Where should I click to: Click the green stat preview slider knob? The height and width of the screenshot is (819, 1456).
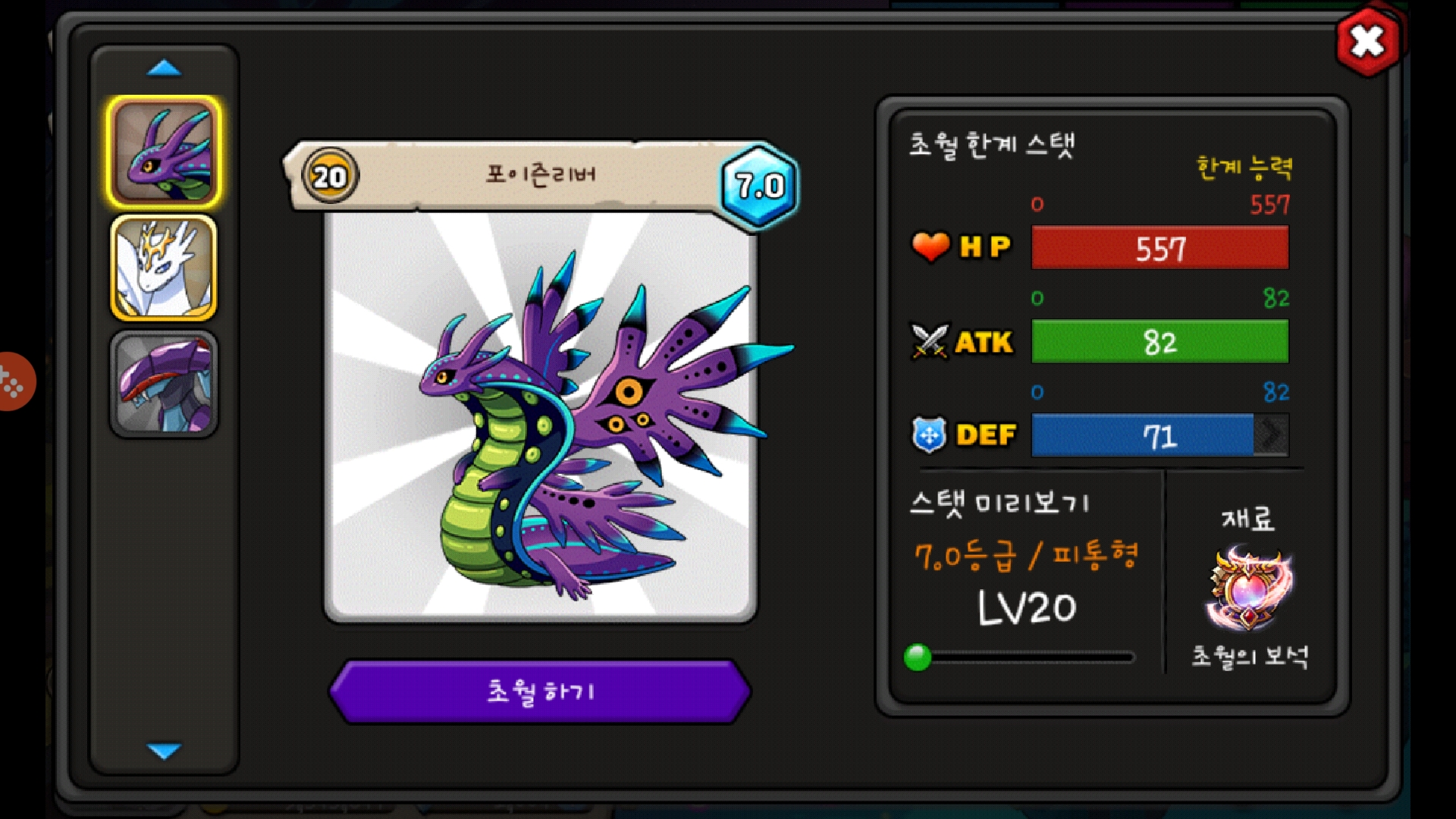pyautogui.click(x=918, y=657)
